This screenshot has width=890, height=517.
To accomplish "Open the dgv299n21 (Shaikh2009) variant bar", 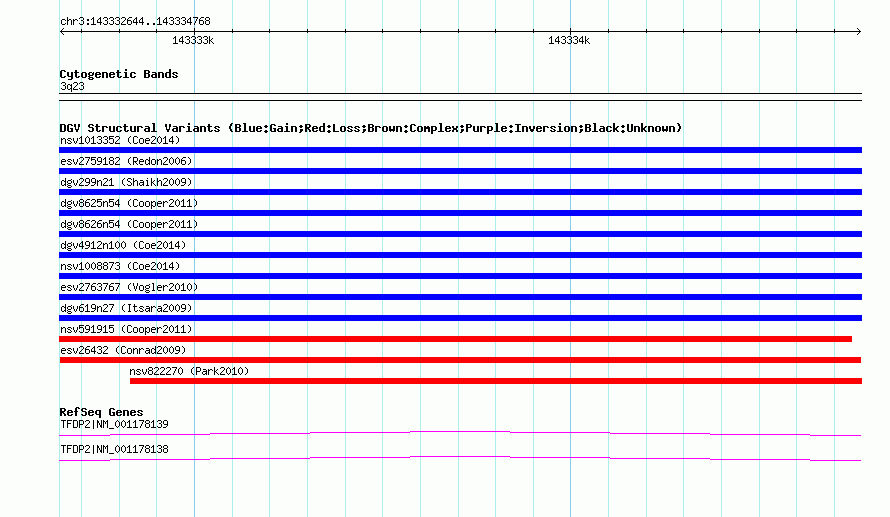I will tap(460, 192).
